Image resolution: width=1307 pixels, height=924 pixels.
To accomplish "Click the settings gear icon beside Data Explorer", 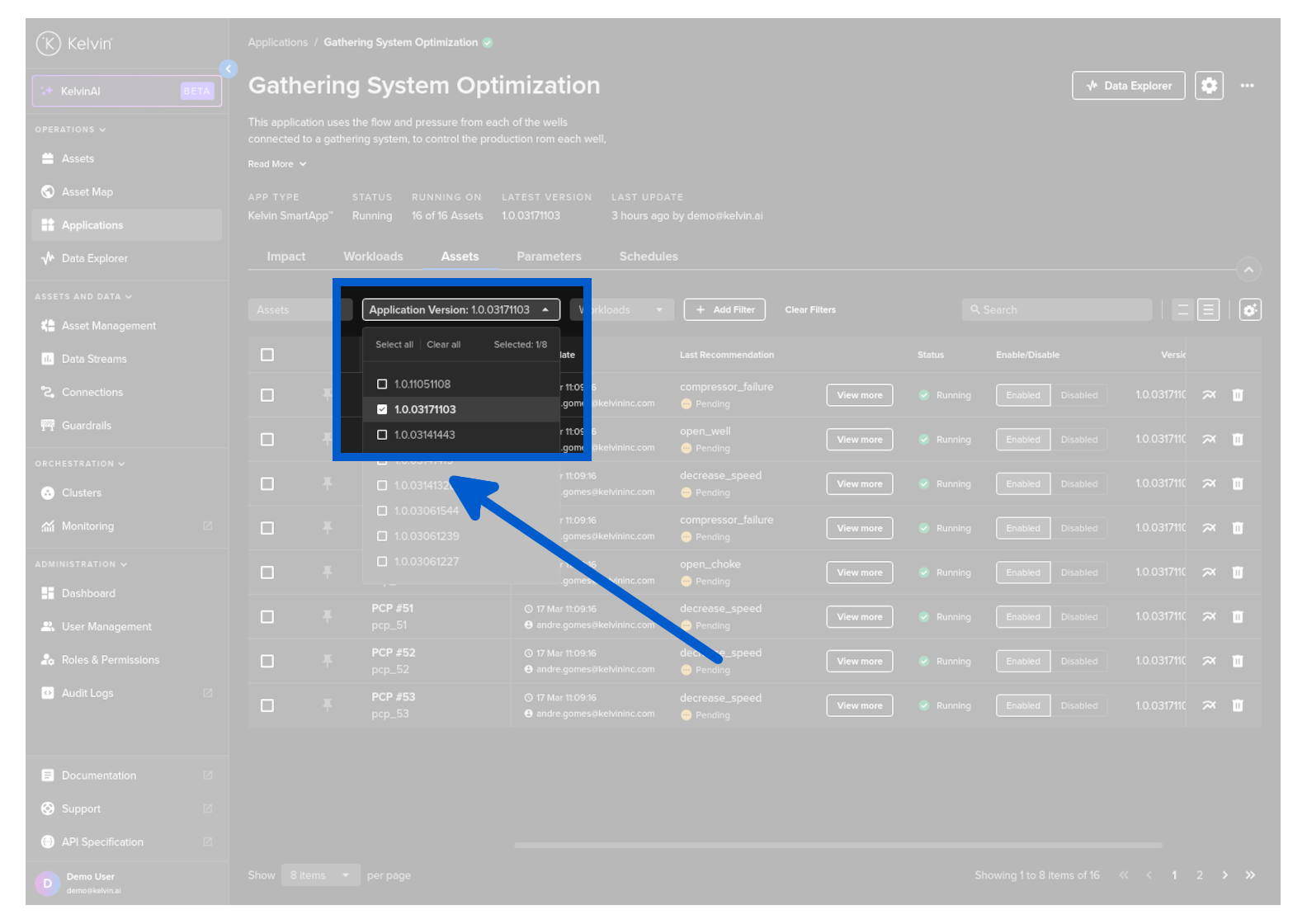I will 1209,86.
